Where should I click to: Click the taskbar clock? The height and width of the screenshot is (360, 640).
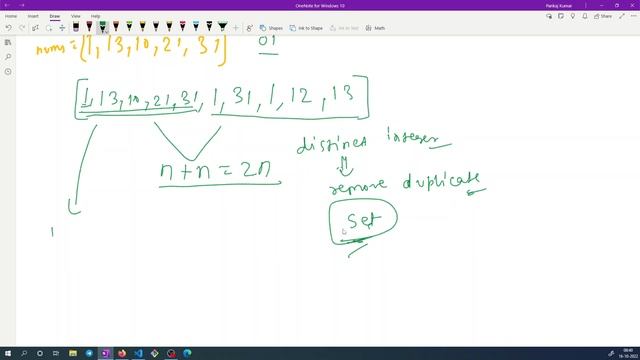click(x=629, y=353)
